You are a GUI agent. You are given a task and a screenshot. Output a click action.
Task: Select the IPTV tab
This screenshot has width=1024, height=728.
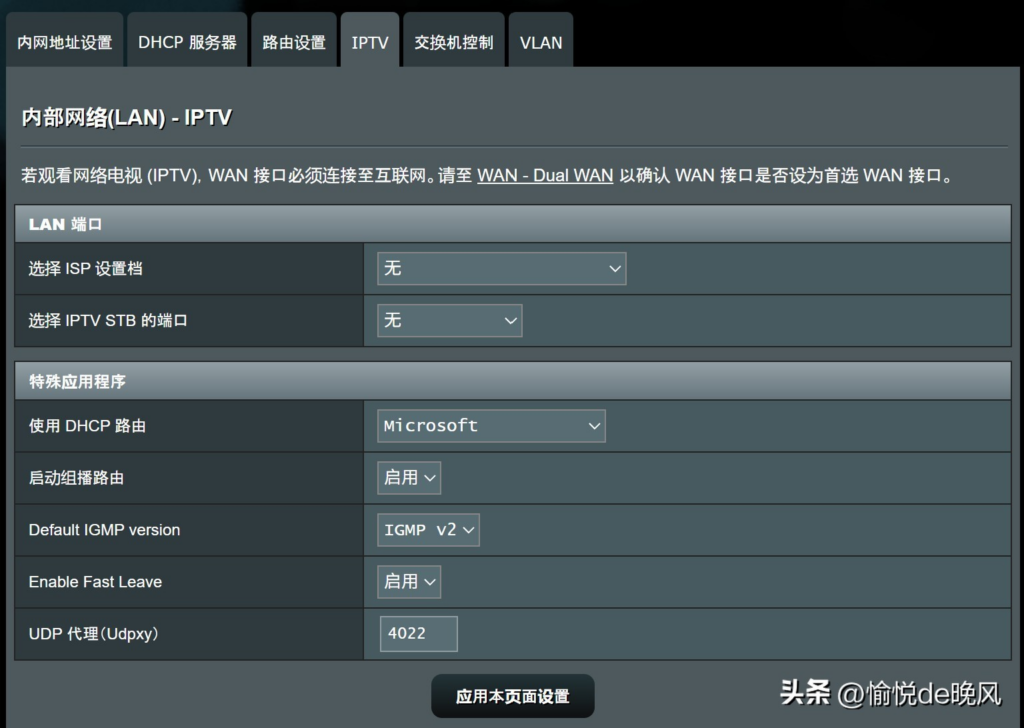[369, 42]
